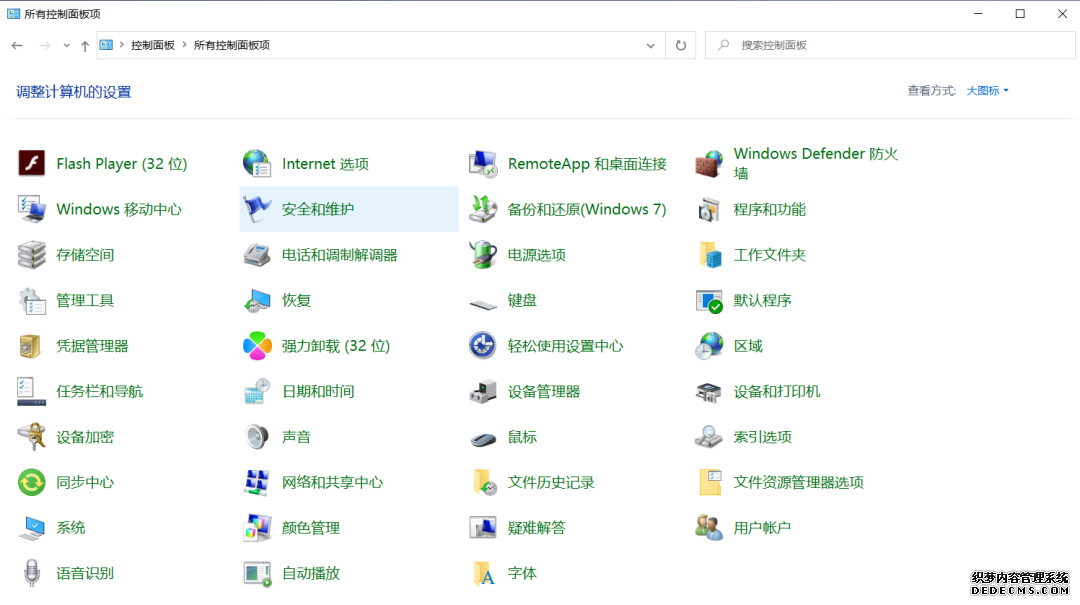Expand the chevron after 控制面板 breadcrumb

(185, 45)
